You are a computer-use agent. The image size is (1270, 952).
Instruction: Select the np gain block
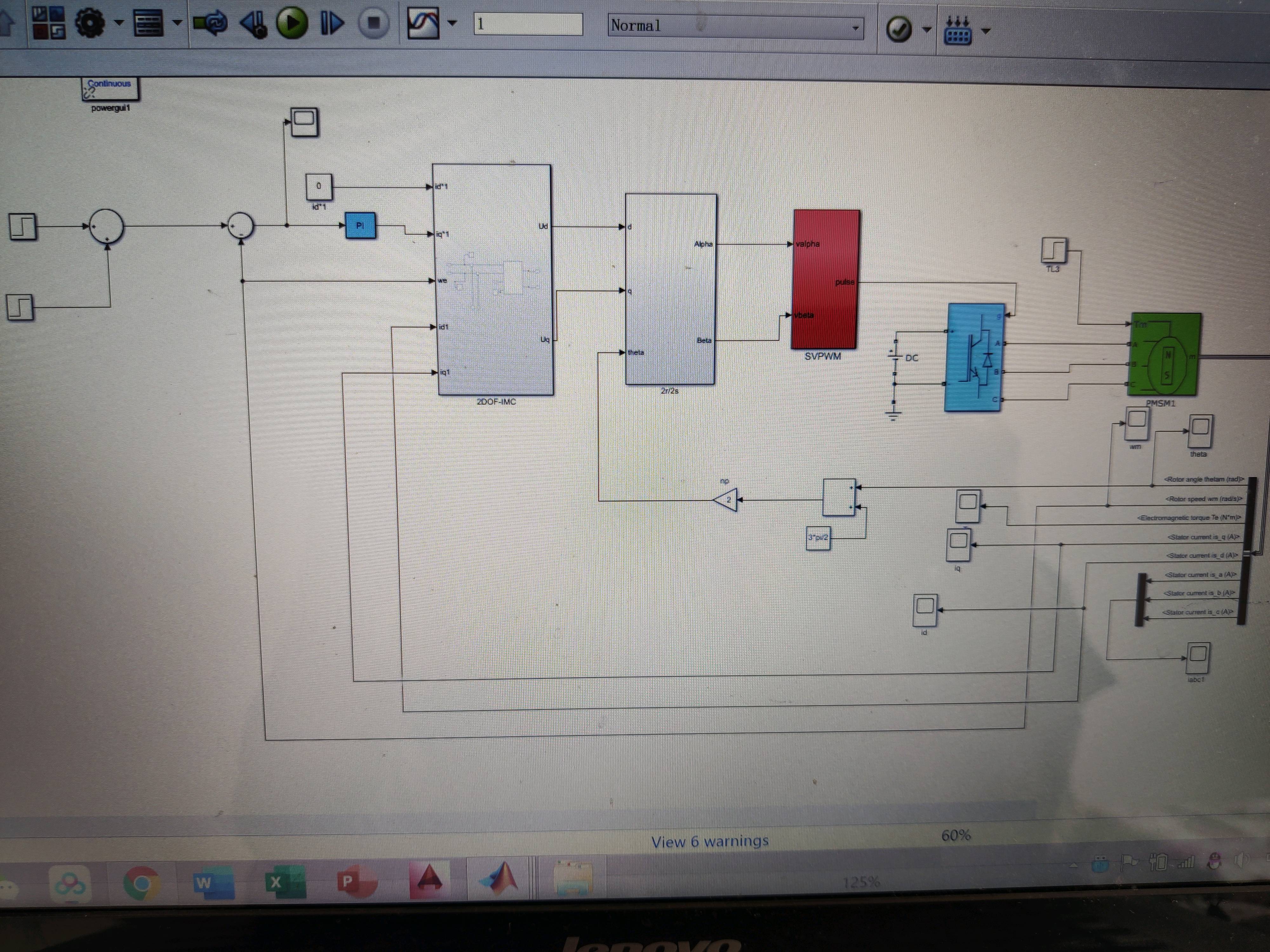(725, 500)
